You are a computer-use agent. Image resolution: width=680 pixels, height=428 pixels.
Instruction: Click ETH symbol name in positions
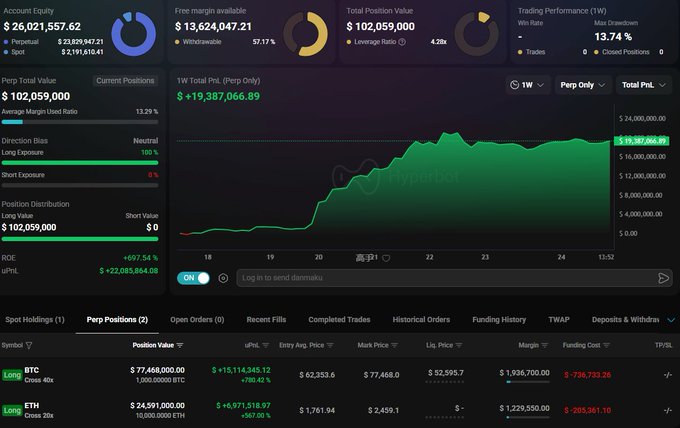tap(32, 406)
